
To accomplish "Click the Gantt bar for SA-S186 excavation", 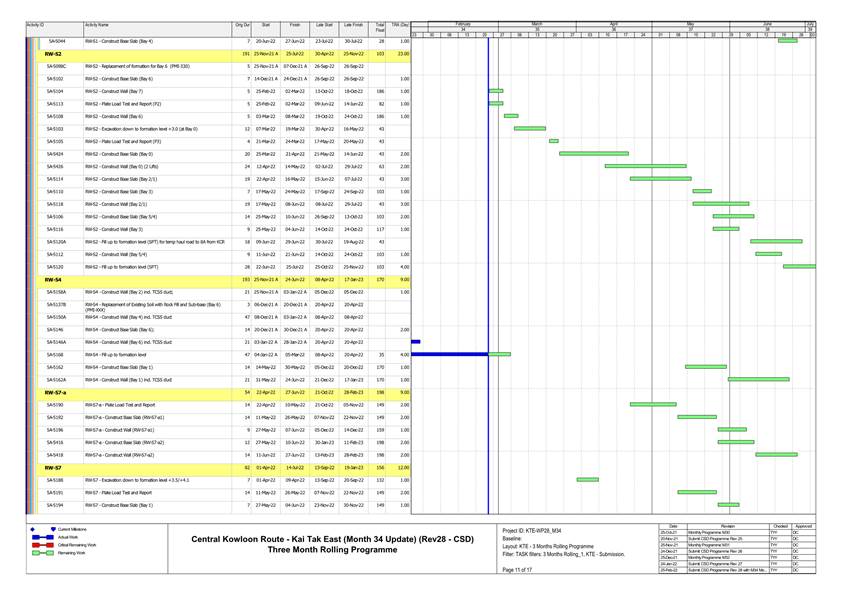I will [x=587, y=480].
